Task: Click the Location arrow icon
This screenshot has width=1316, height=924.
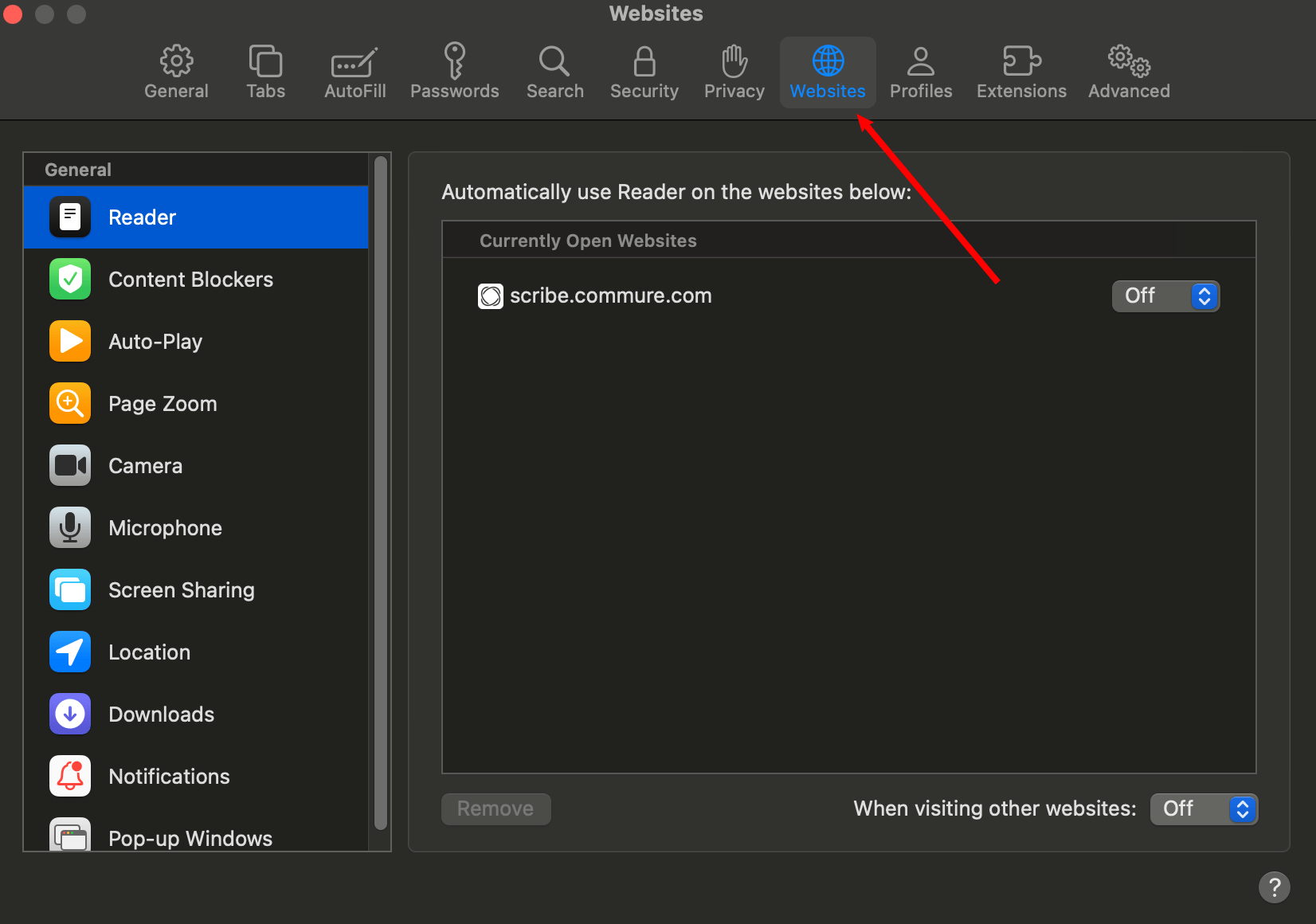Action: [x=70, y=652]
